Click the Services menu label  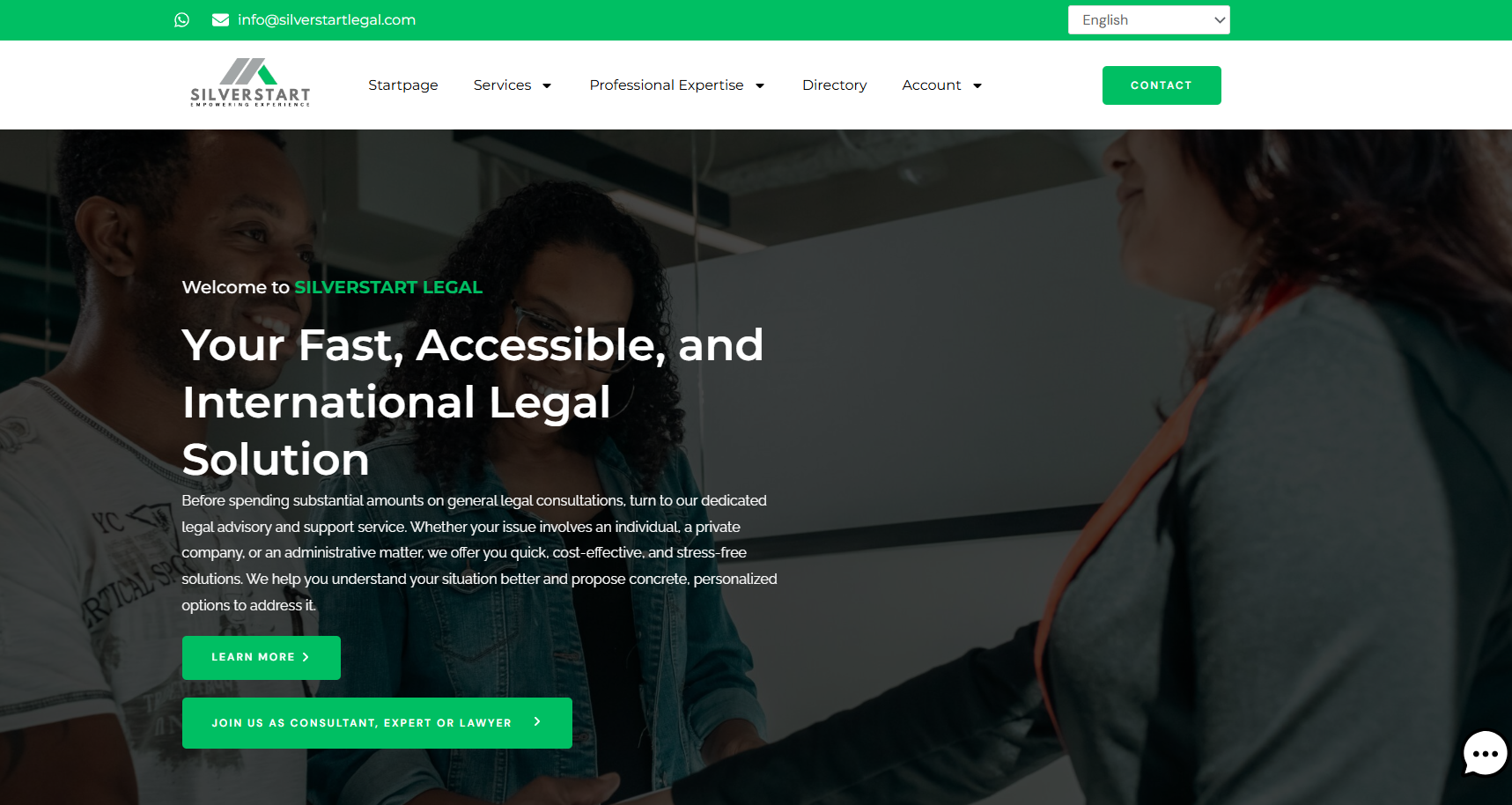(502, 85)
